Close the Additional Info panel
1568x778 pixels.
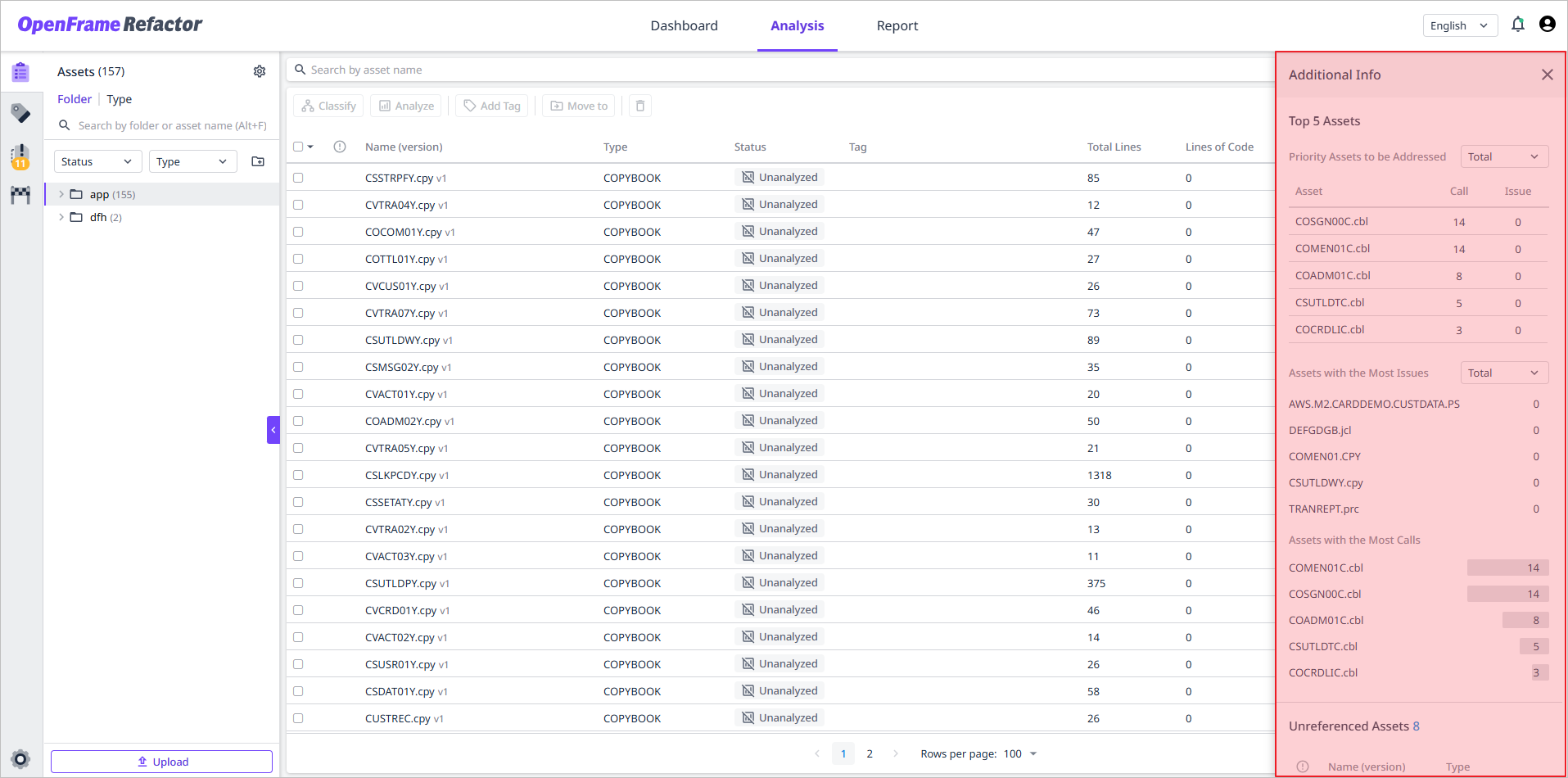pyautogui.click(x=1547, y=75)
